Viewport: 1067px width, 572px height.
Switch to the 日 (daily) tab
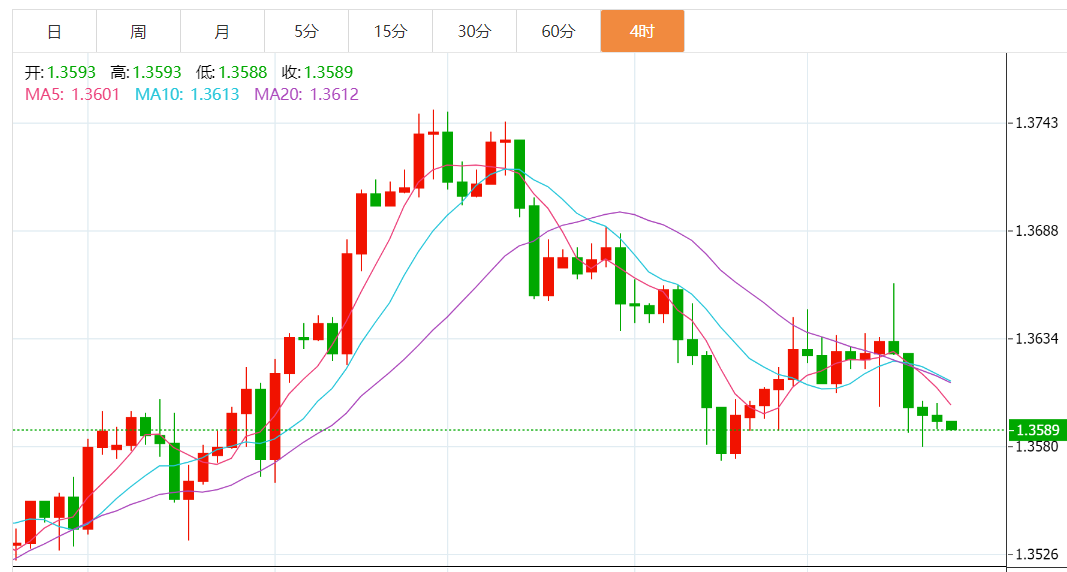(54, 32)
